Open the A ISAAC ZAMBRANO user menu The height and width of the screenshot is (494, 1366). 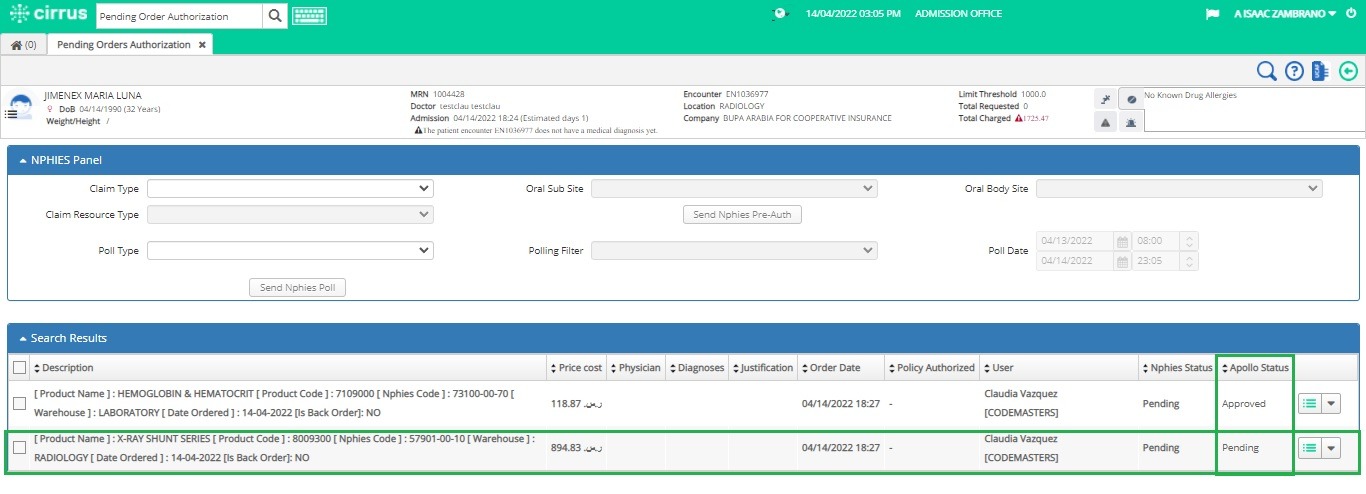(x=1285, y=14)
